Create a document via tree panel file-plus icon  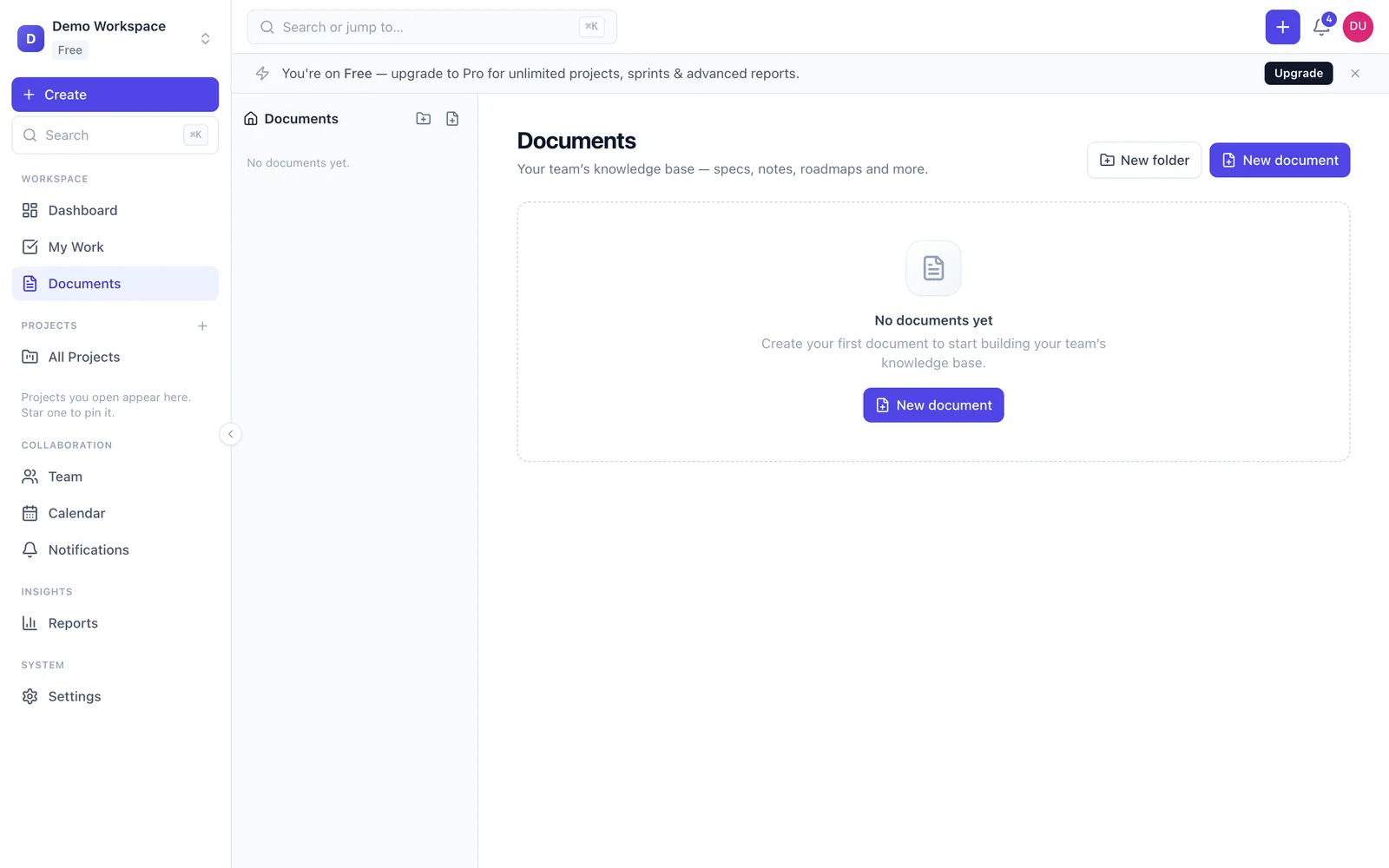pyautogui.click(x=452, y=119)
